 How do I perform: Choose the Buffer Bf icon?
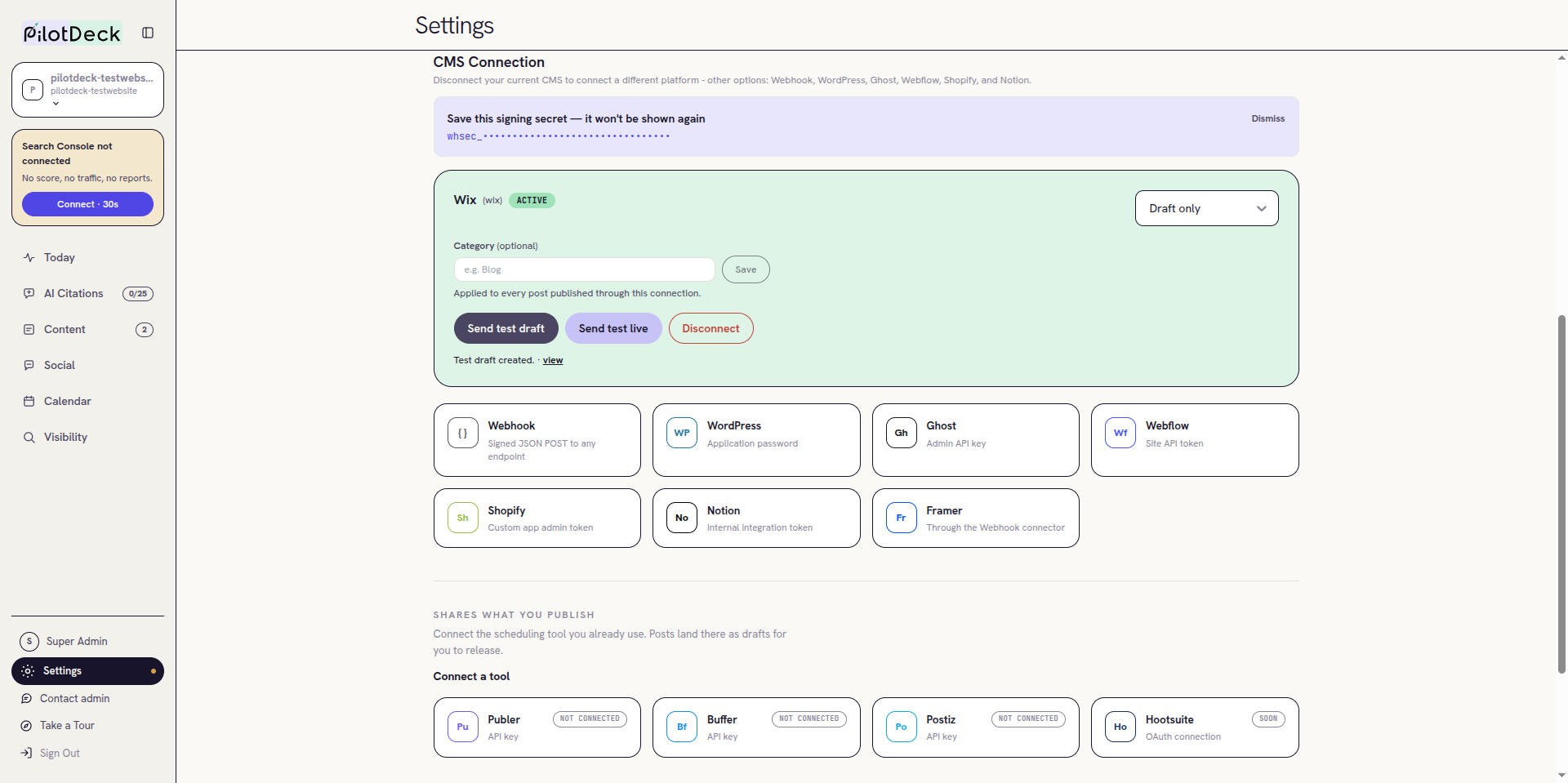(x=682, y=727)
